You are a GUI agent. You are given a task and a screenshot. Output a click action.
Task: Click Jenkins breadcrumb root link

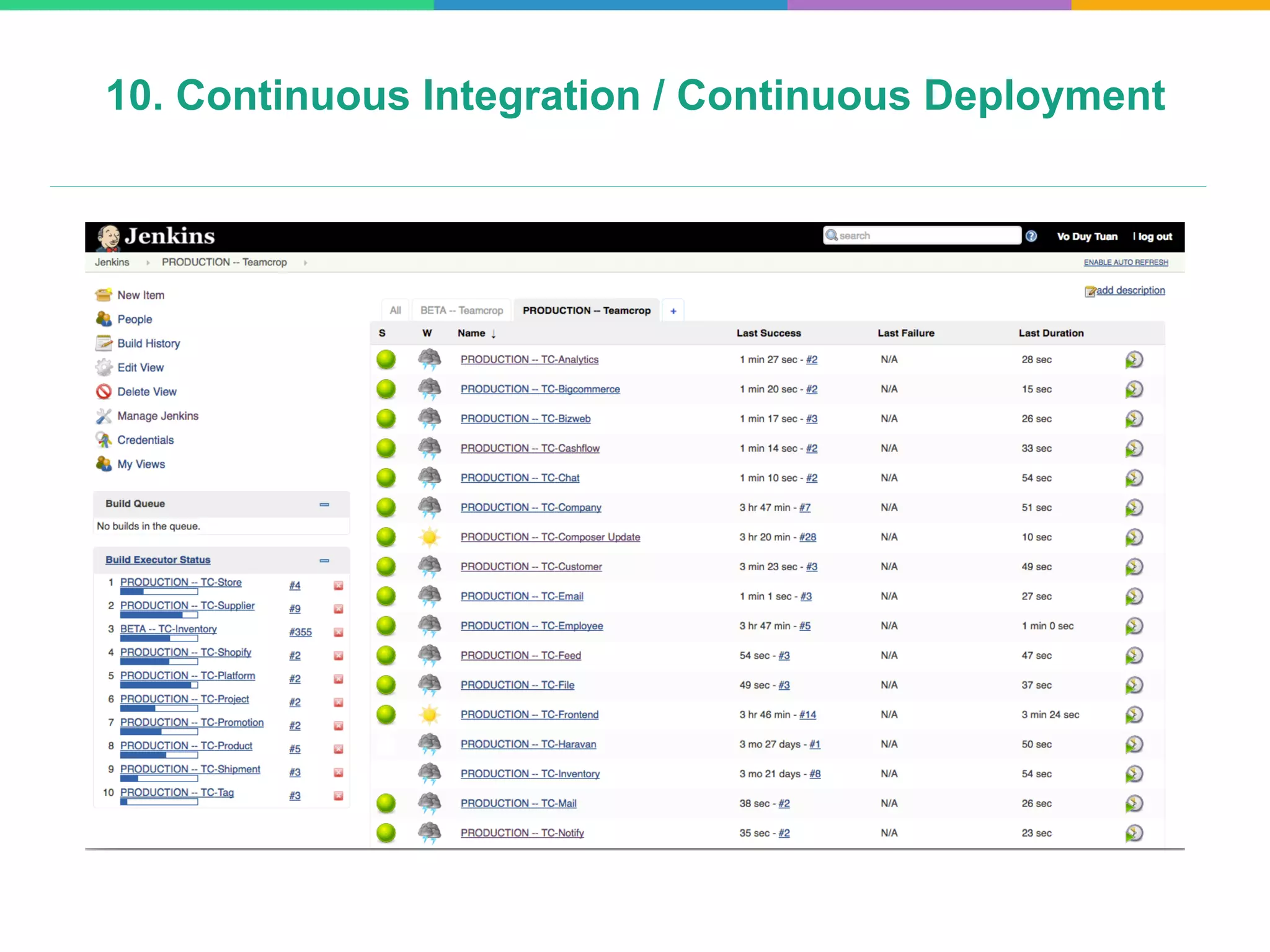coord(112,262)
